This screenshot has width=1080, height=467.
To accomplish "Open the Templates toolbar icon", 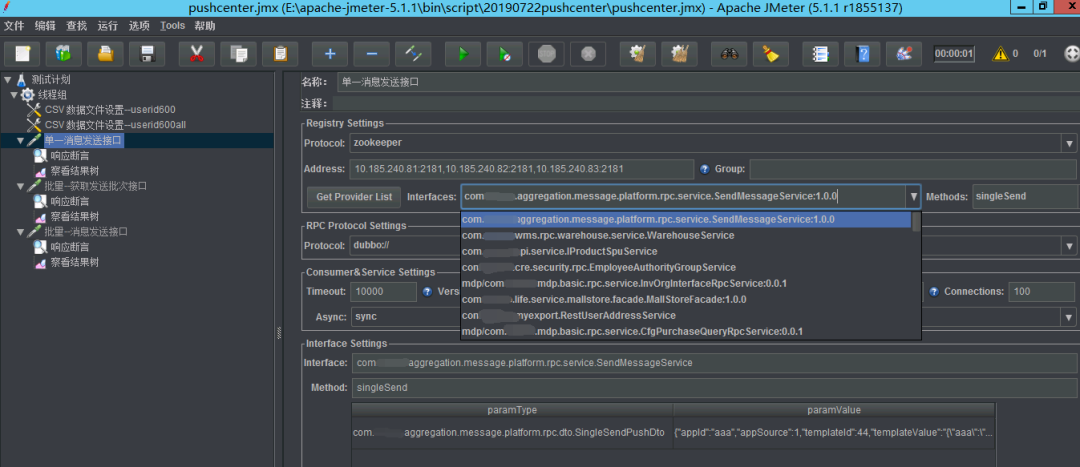I will click(63, 53).
